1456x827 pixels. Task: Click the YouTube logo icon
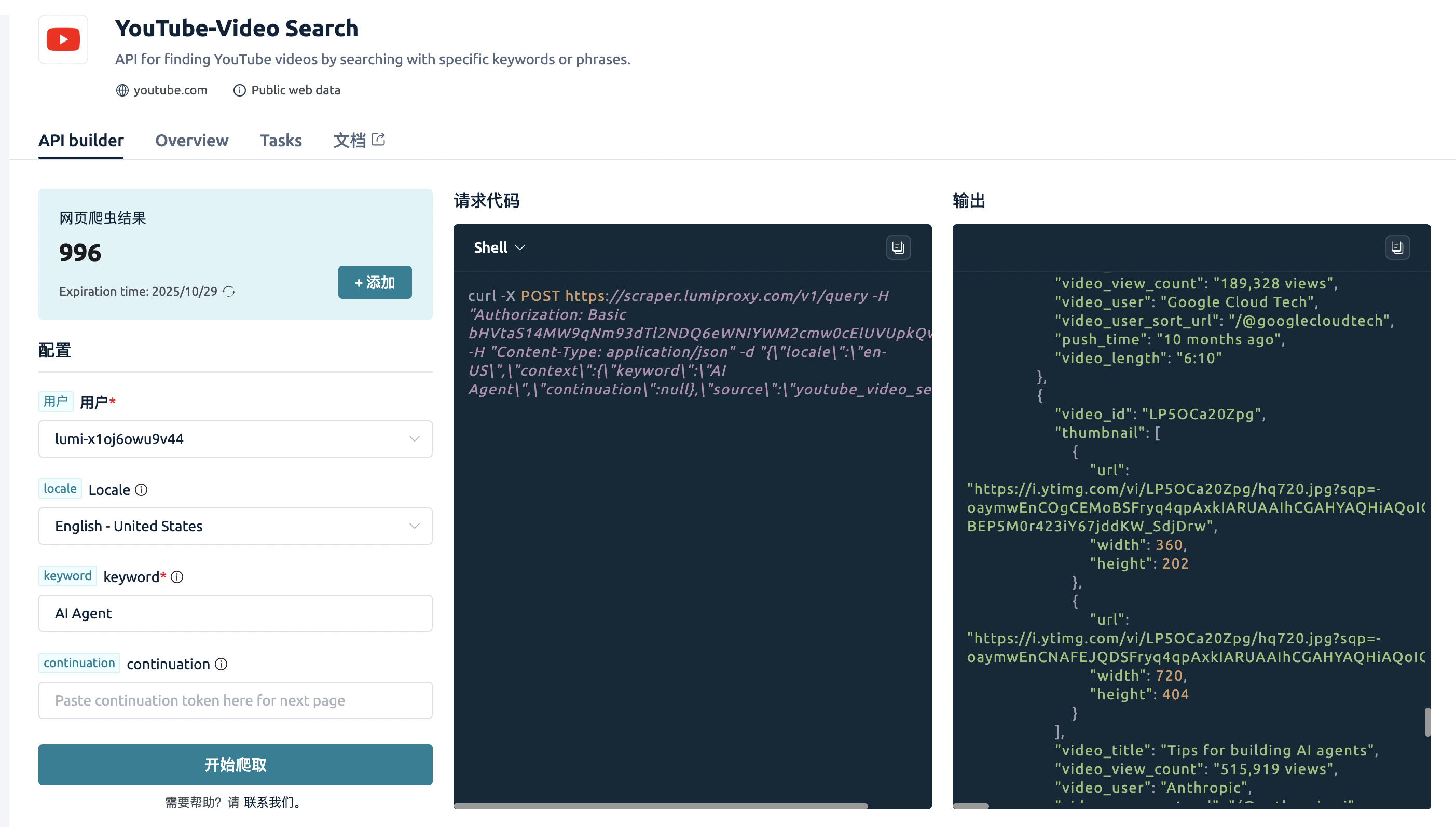63,40
